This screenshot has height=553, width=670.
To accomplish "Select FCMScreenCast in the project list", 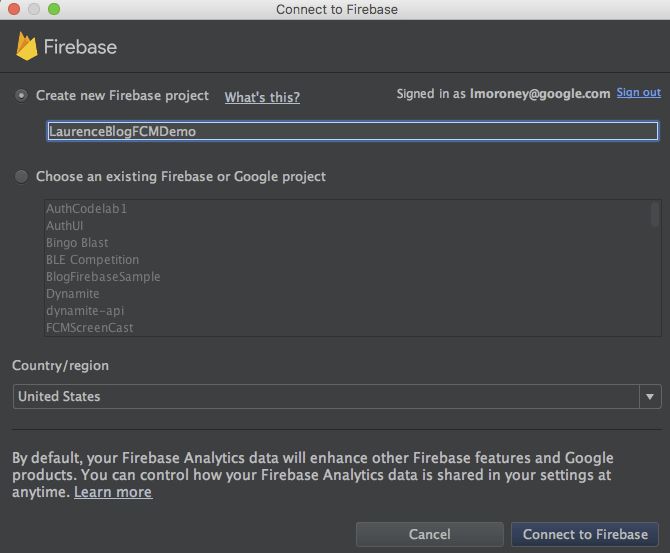I will coord(89,328).
